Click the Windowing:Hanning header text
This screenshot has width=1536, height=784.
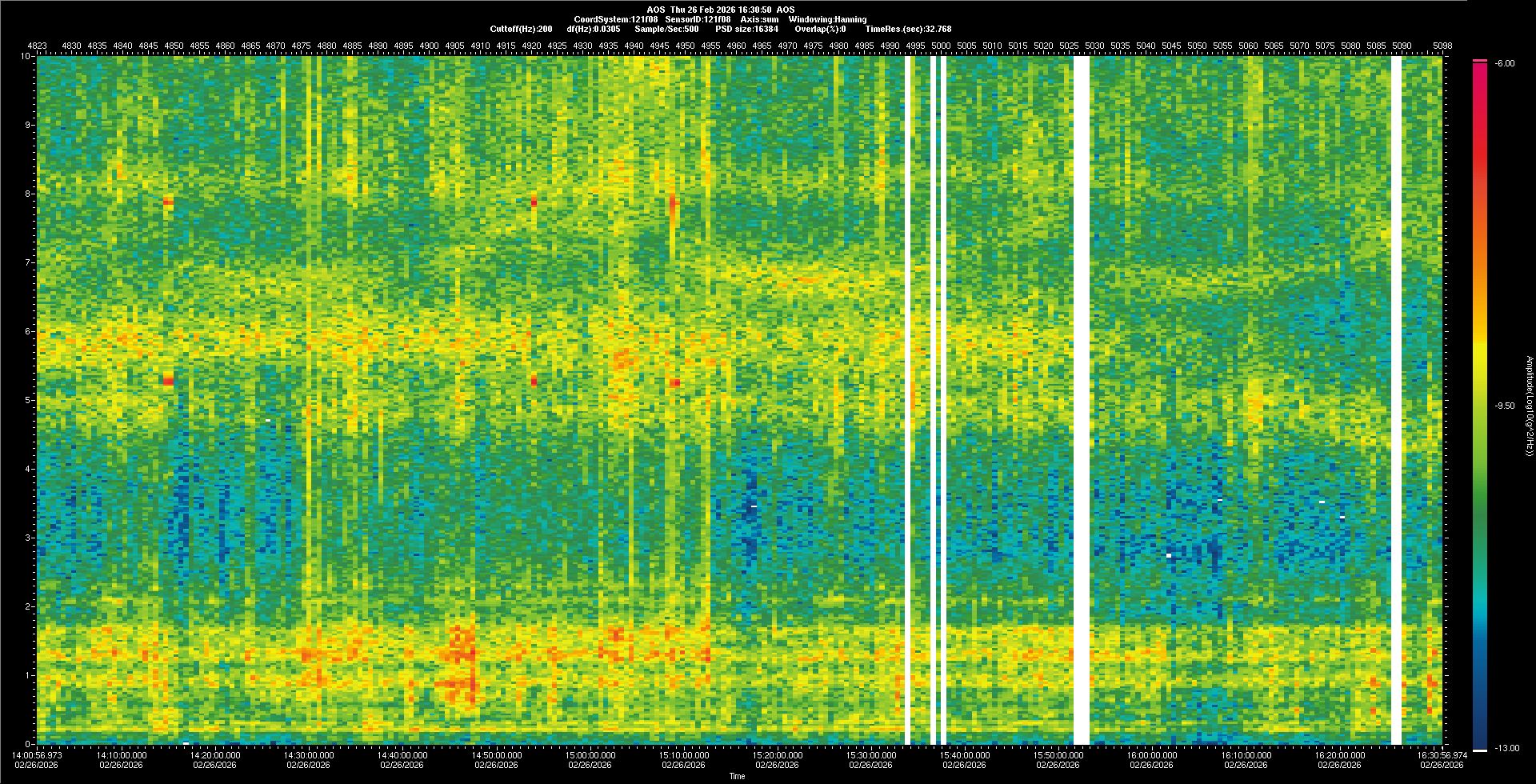pos(827,19)
